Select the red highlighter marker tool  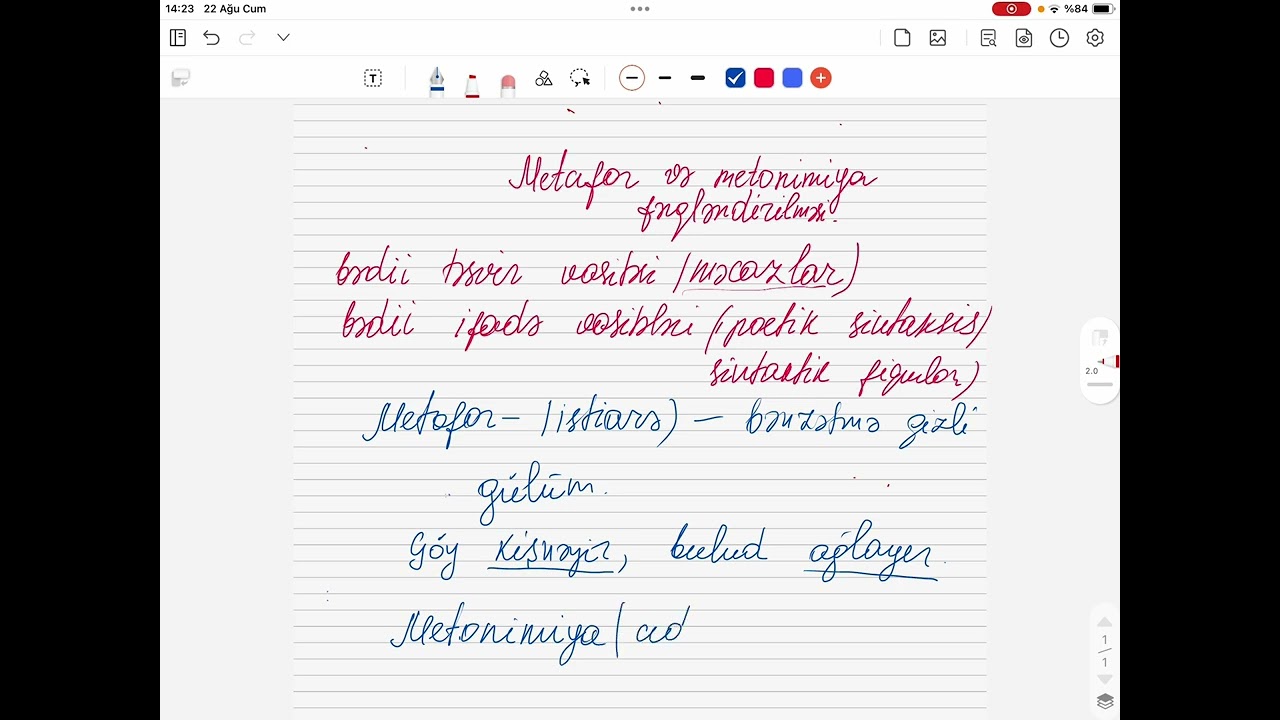click(472, 84)
